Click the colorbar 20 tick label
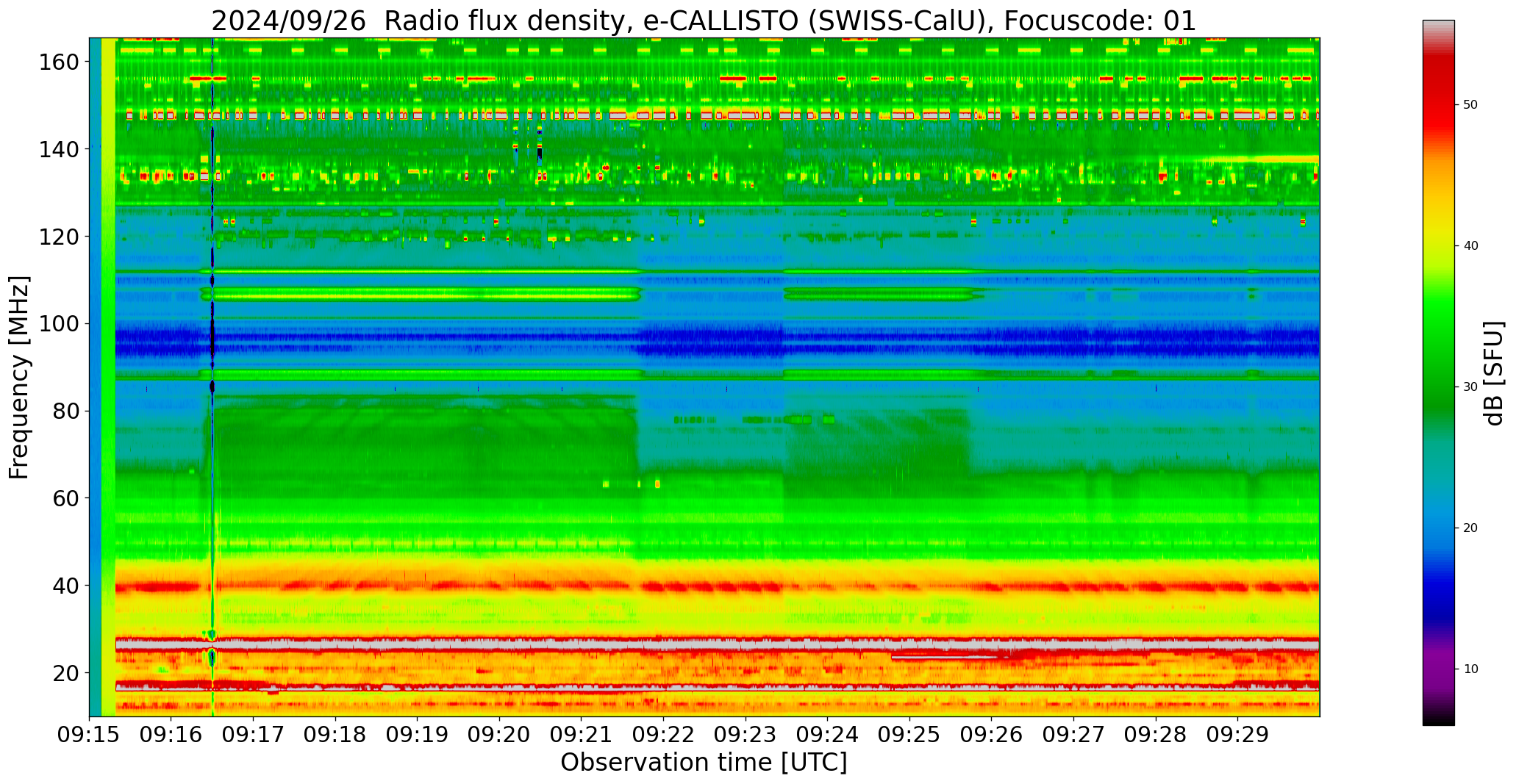This screenshot has height=784, width=1516. coord(1470,528)
